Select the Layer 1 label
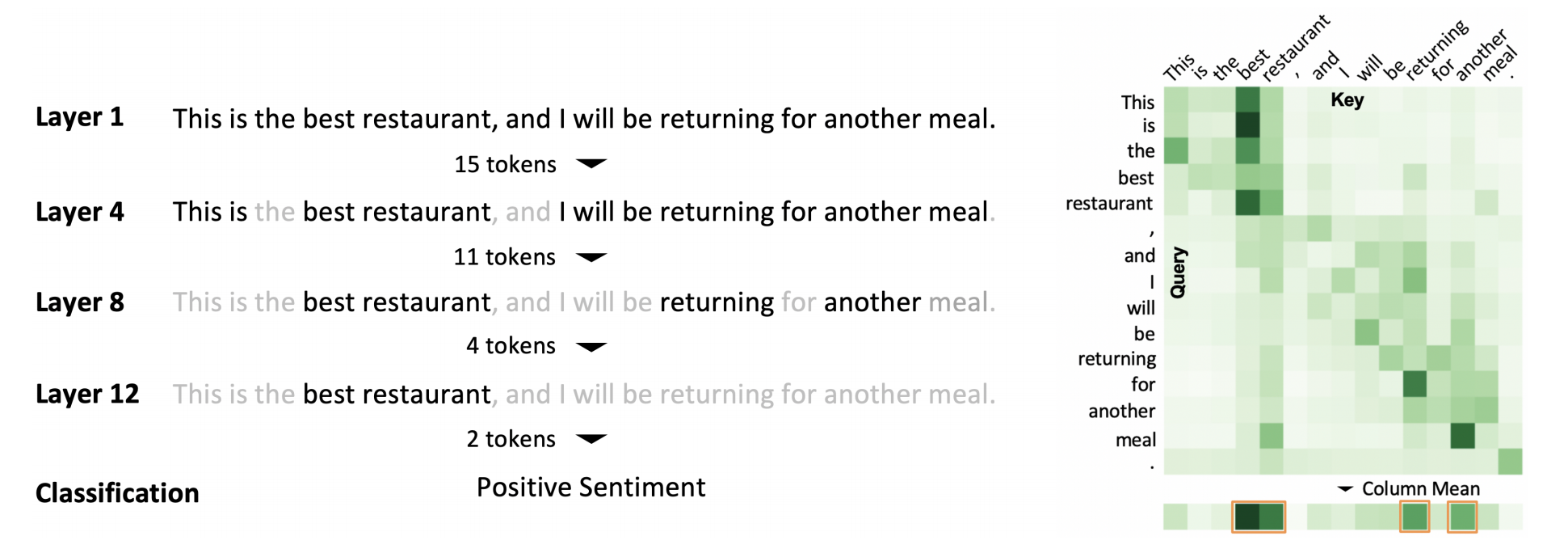This screenshot has width=1568, height=549. coord(79,117)
